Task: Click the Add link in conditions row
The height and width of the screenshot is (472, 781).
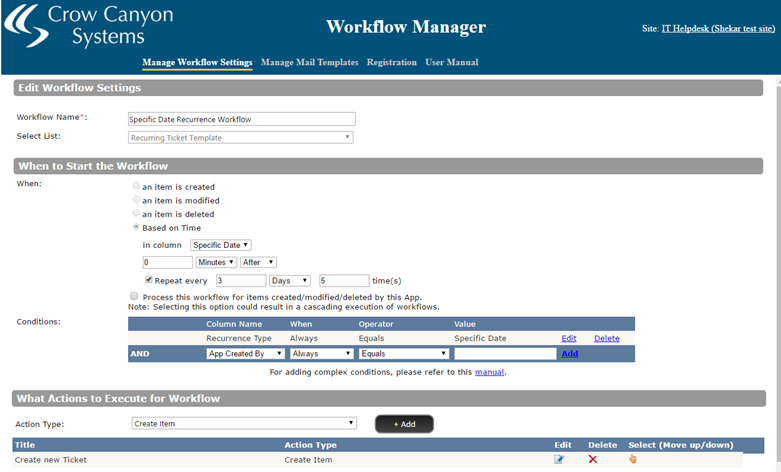Action: (570, 354)
